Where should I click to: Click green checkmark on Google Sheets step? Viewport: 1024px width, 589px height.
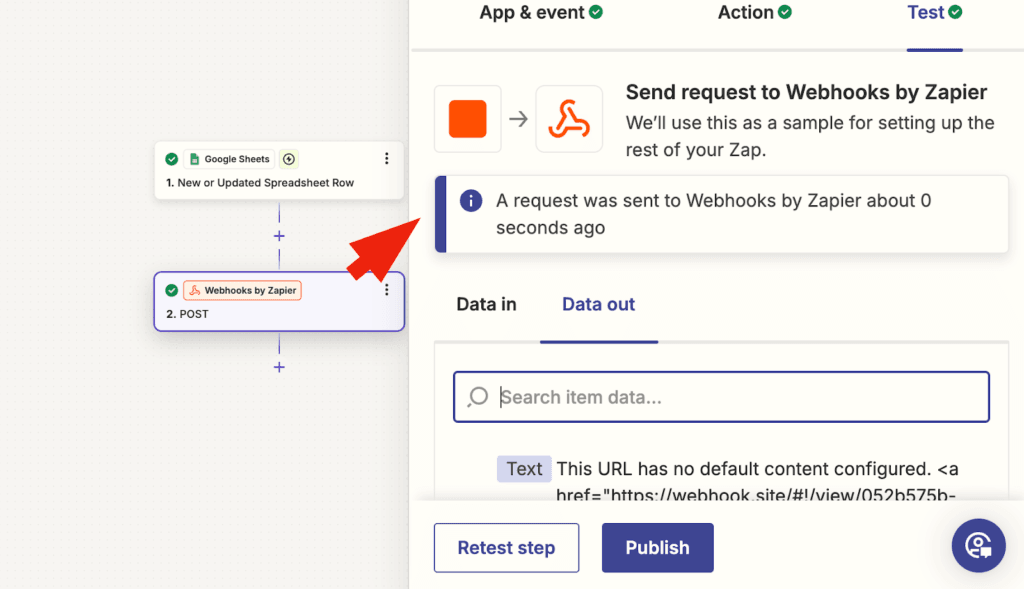172,159
